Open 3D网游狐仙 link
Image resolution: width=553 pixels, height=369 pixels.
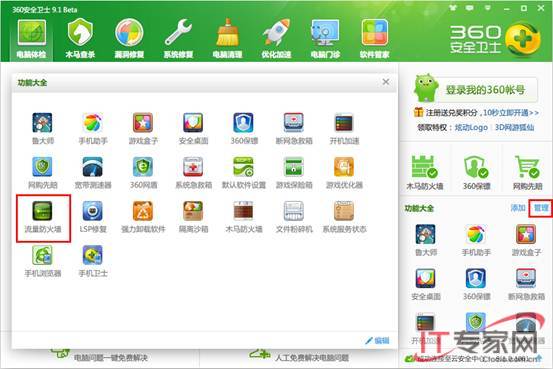pos(514,127)
